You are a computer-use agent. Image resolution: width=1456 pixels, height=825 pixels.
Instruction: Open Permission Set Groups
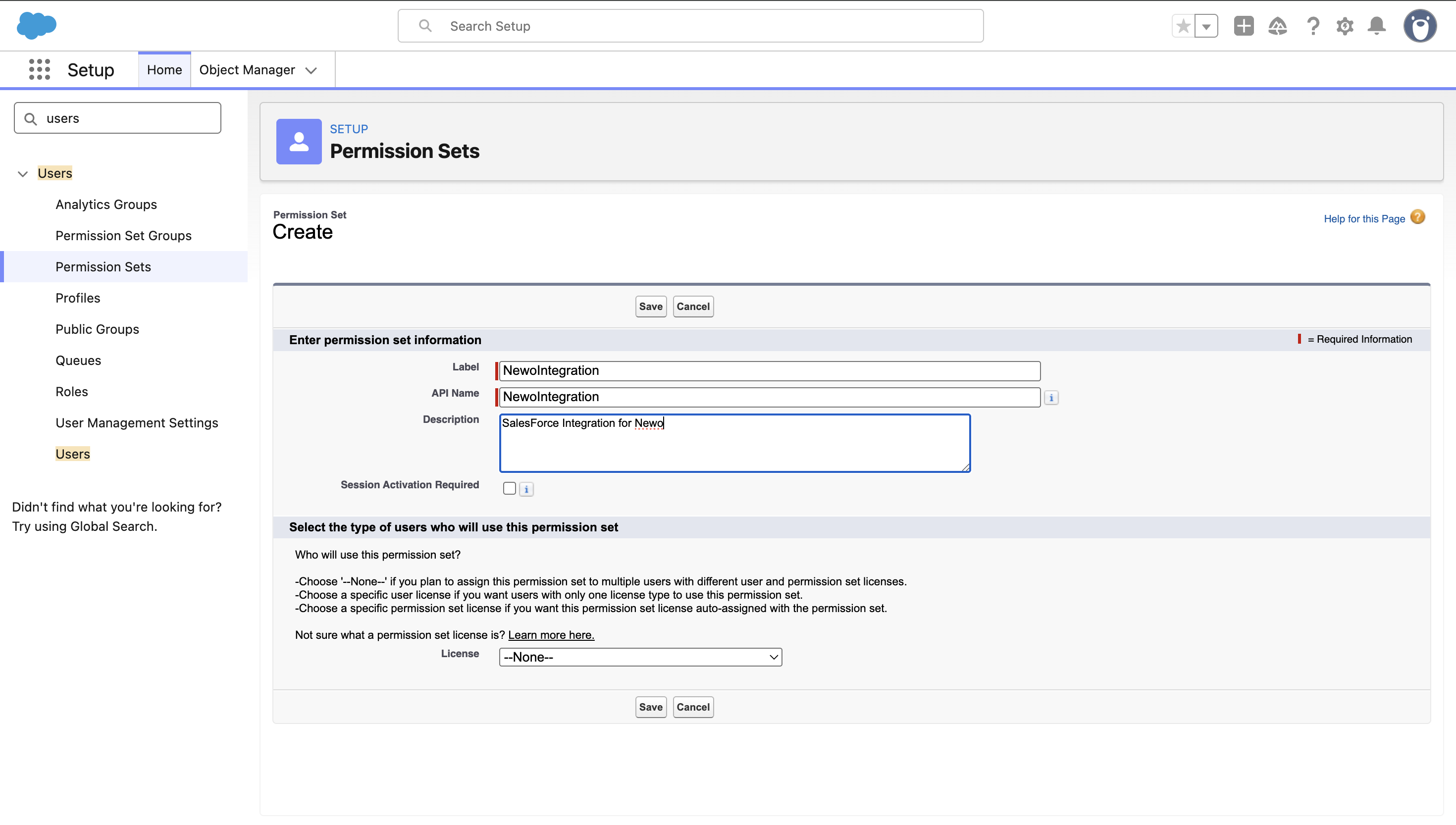[123, 235]
